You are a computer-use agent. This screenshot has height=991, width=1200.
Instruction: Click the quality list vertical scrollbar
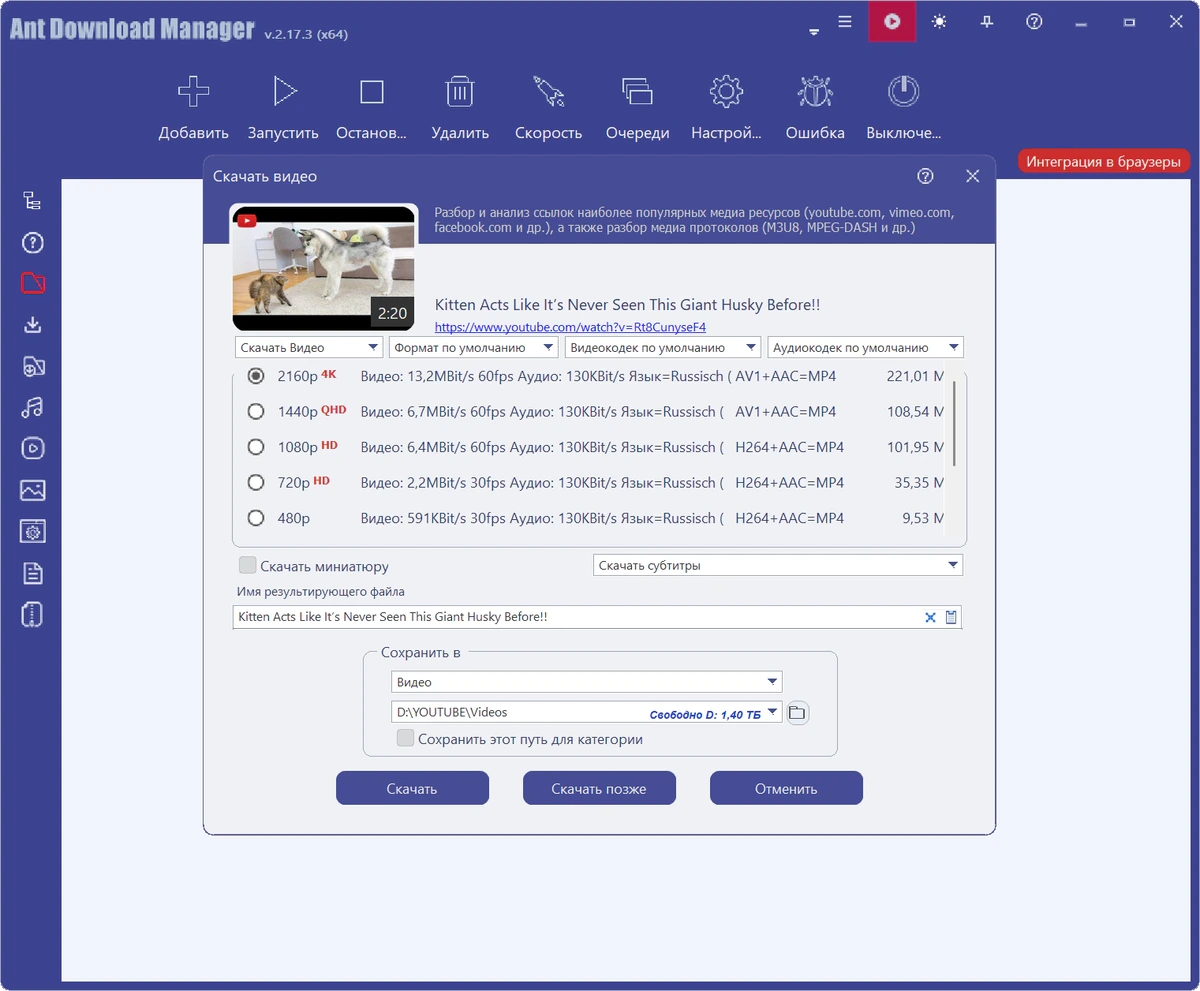point(955,422)
